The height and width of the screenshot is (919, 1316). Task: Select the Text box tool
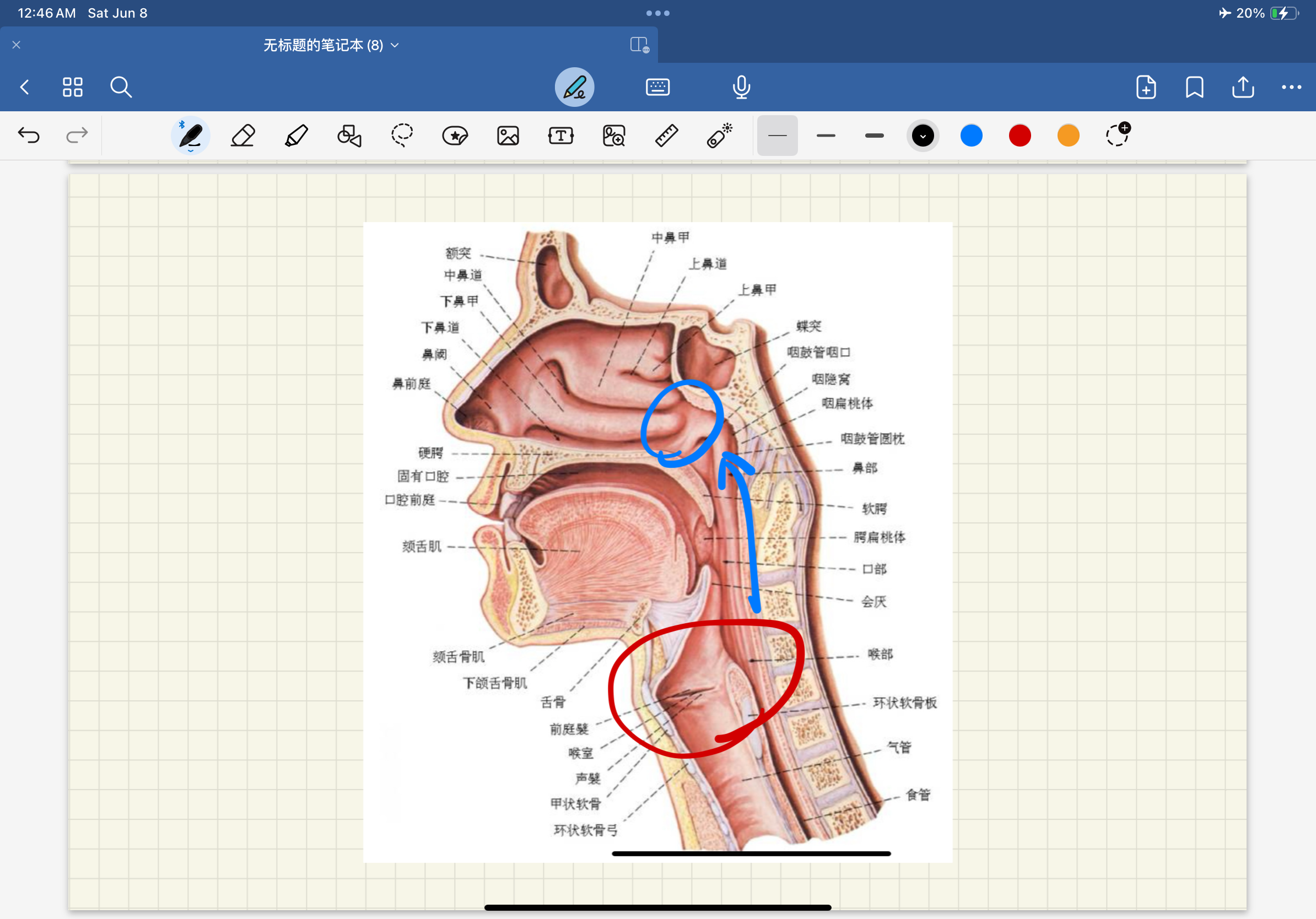tap(560, 136)
